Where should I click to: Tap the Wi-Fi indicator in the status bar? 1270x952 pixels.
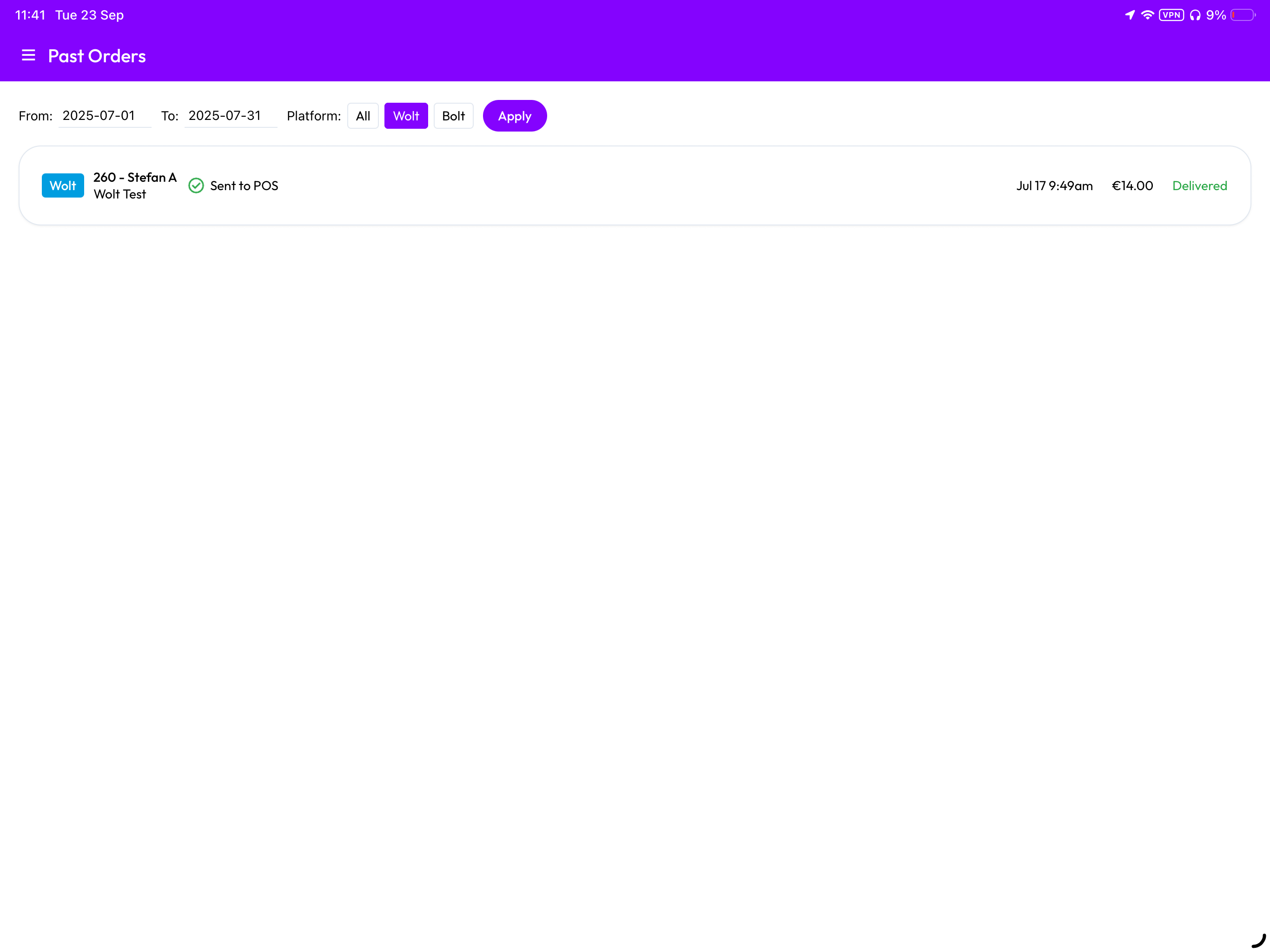point(1147,15)
